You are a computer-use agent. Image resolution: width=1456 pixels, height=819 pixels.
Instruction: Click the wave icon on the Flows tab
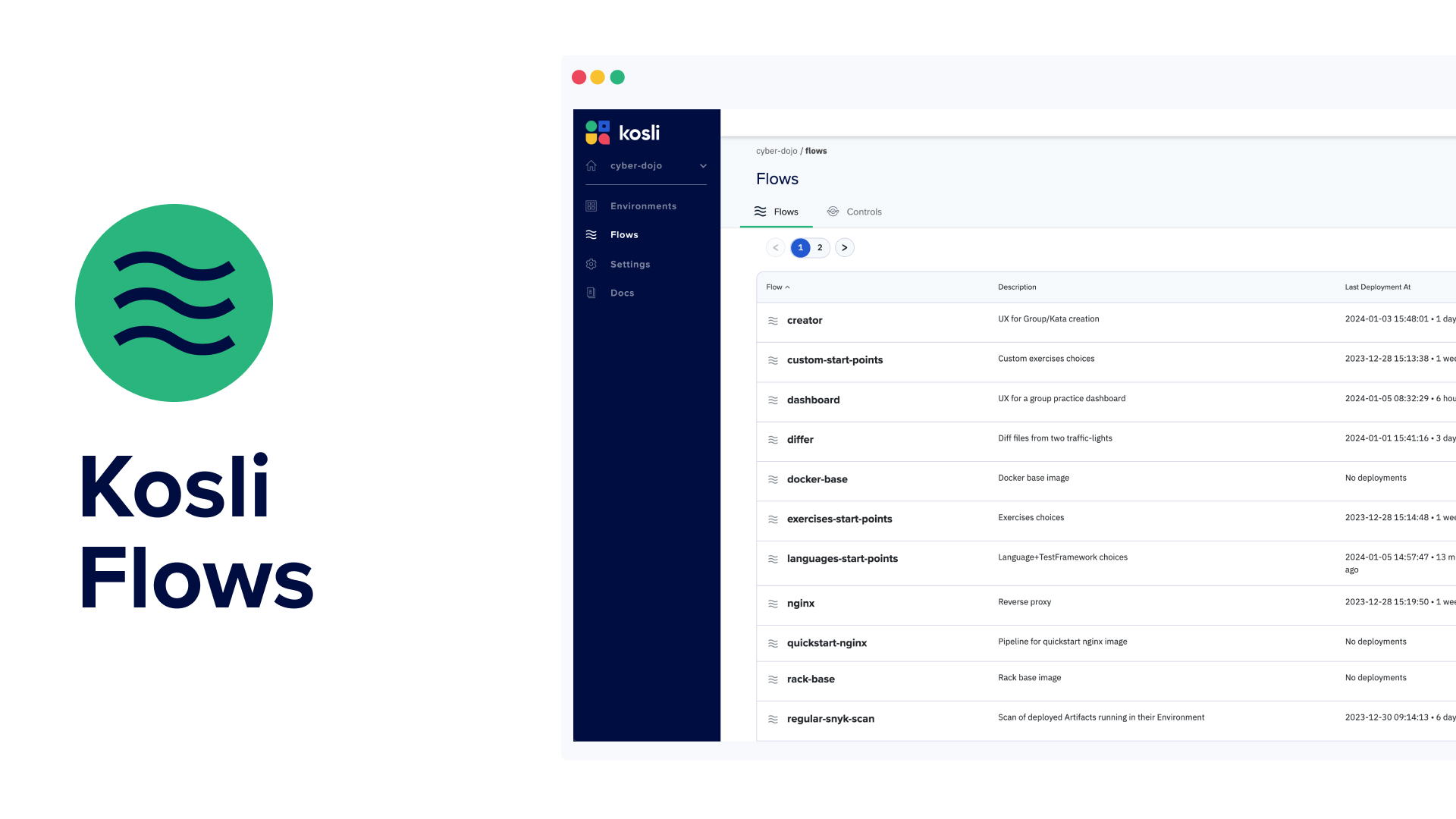point(761,212)
